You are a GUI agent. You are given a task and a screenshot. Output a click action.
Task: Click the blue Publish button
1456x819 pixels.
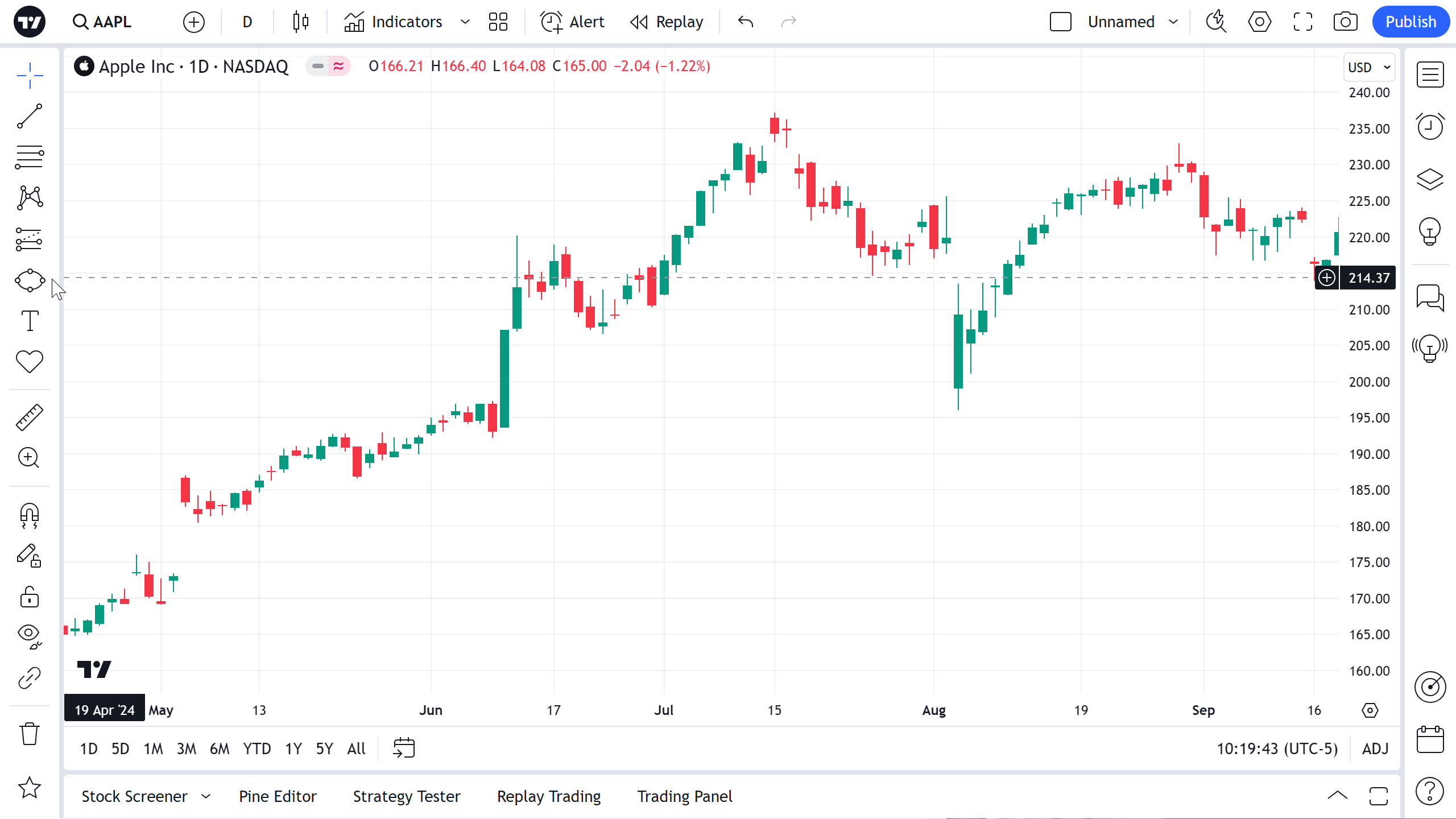[1410, 22]
